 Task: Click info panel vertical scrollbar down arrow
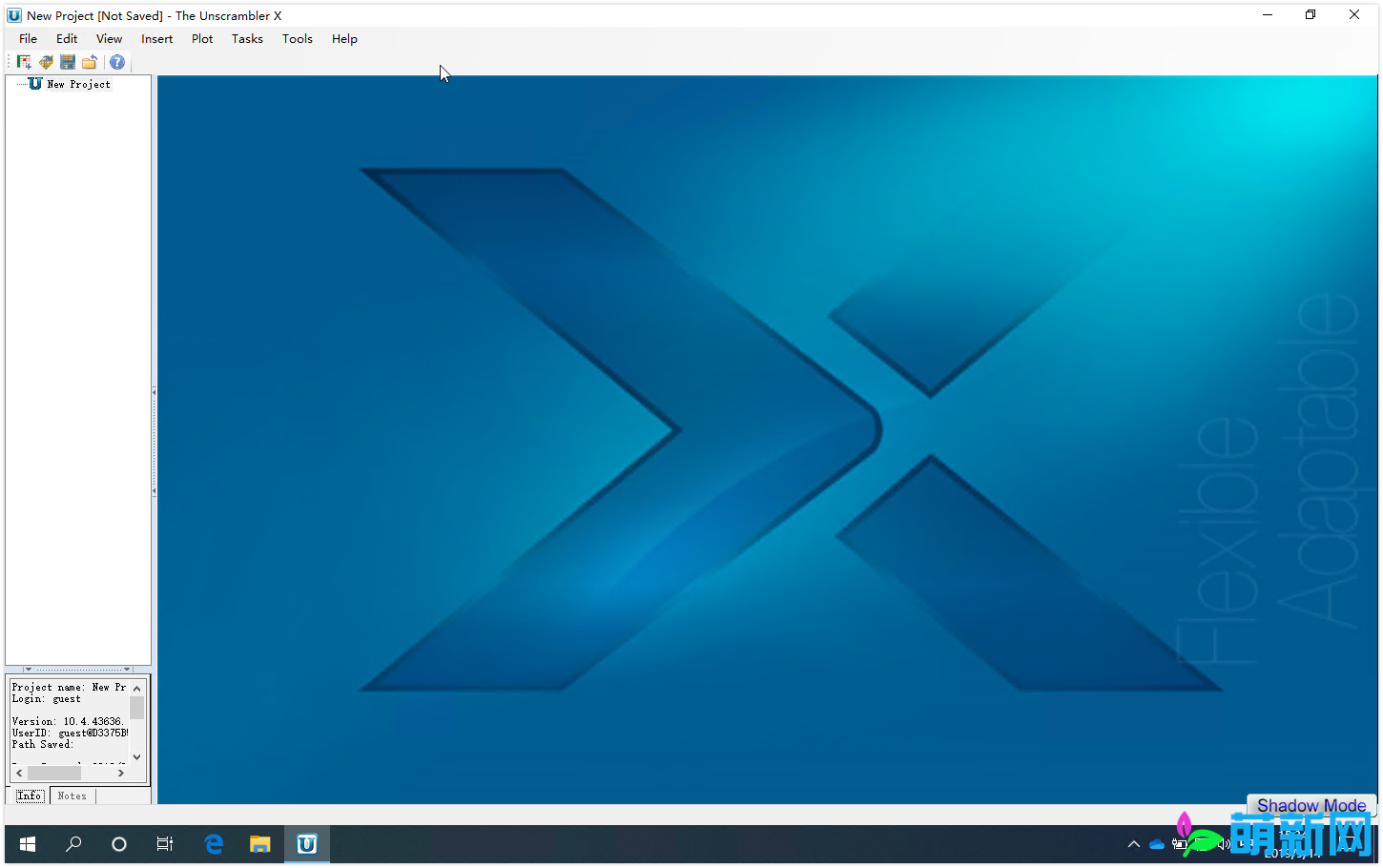coord(137,757)
